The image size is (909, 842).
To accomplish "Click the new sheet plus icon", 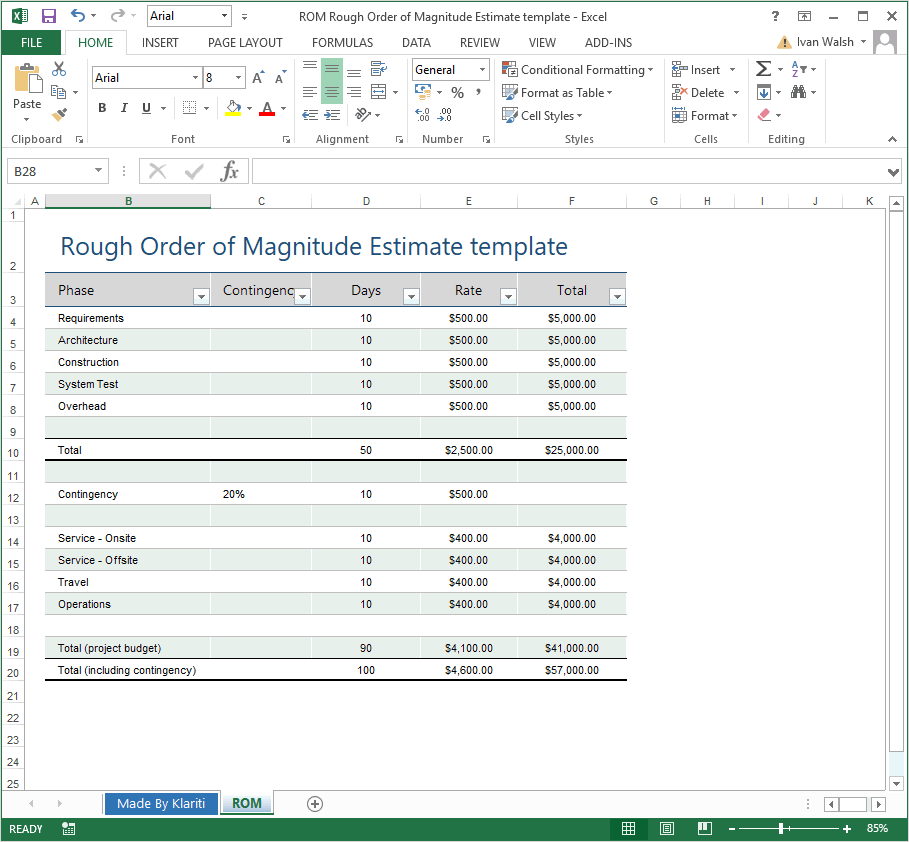I will (x=315, y=803).
